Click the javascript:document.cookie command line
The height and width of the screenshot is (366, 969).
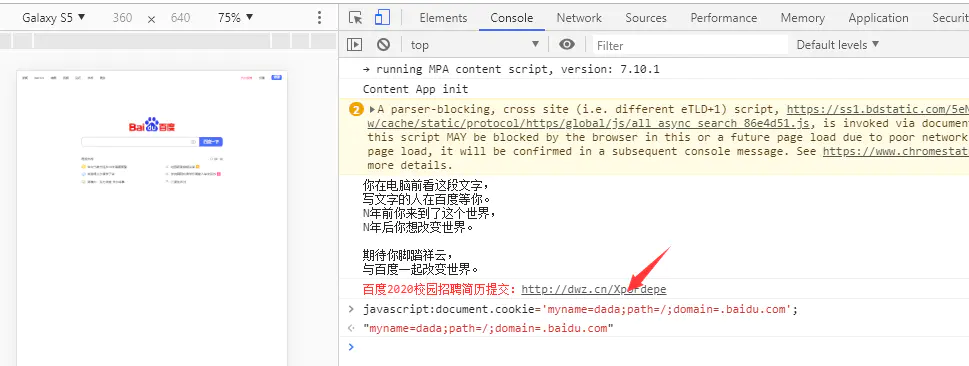click(580, 309)
